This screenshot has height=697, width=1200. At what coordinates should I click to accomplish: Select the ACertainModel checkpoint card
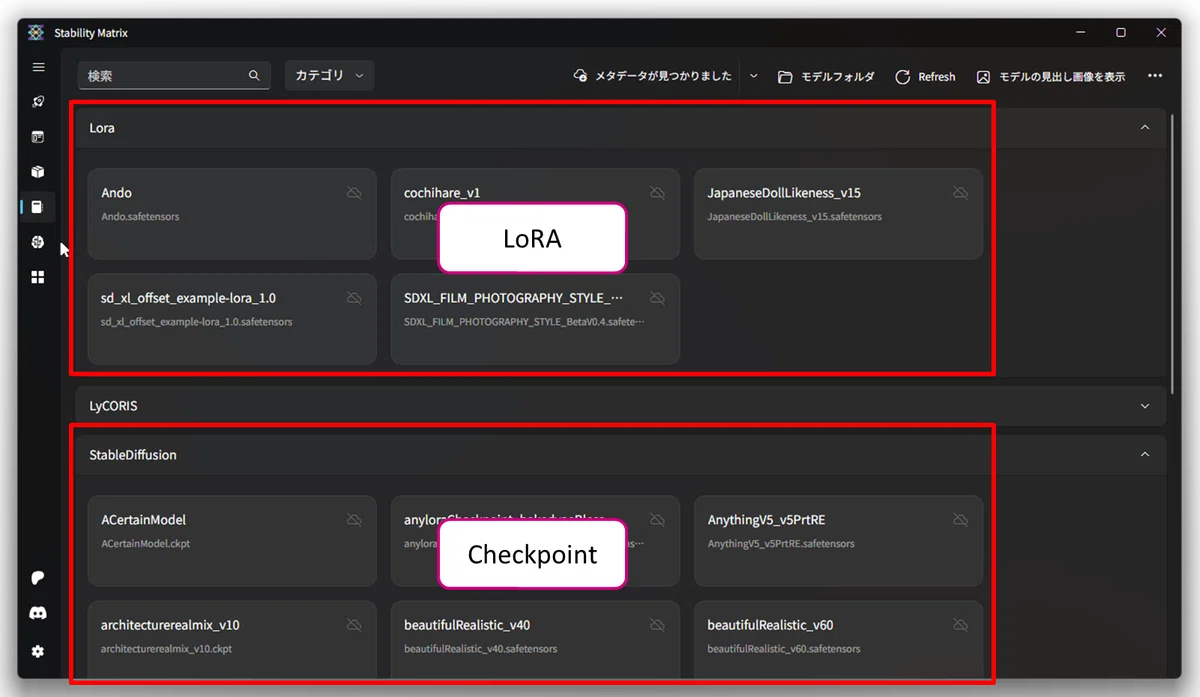point(232,541)
